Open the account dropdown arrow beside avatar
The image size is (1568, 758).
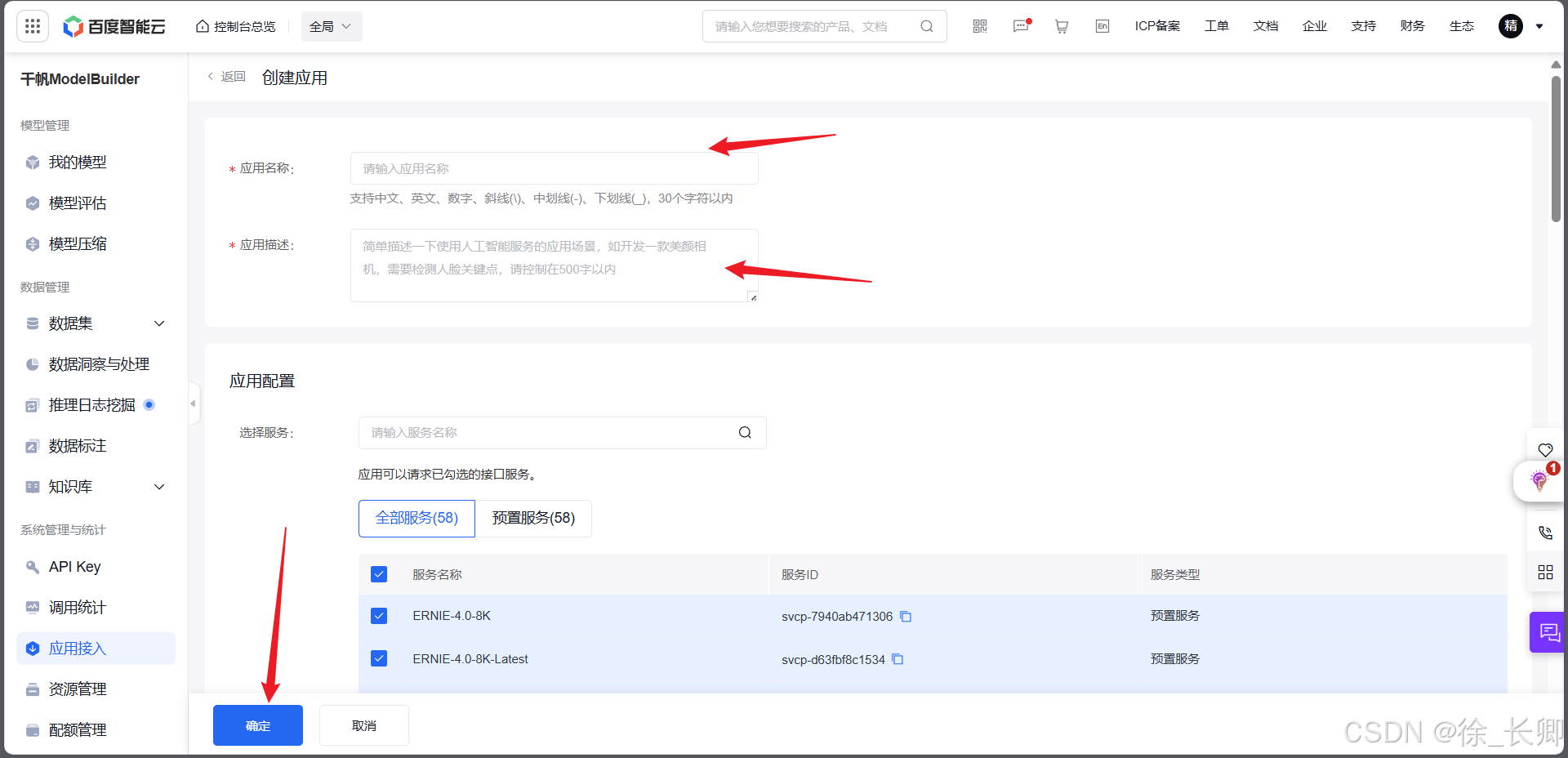pyautogui.click(x=1539, y=26)
